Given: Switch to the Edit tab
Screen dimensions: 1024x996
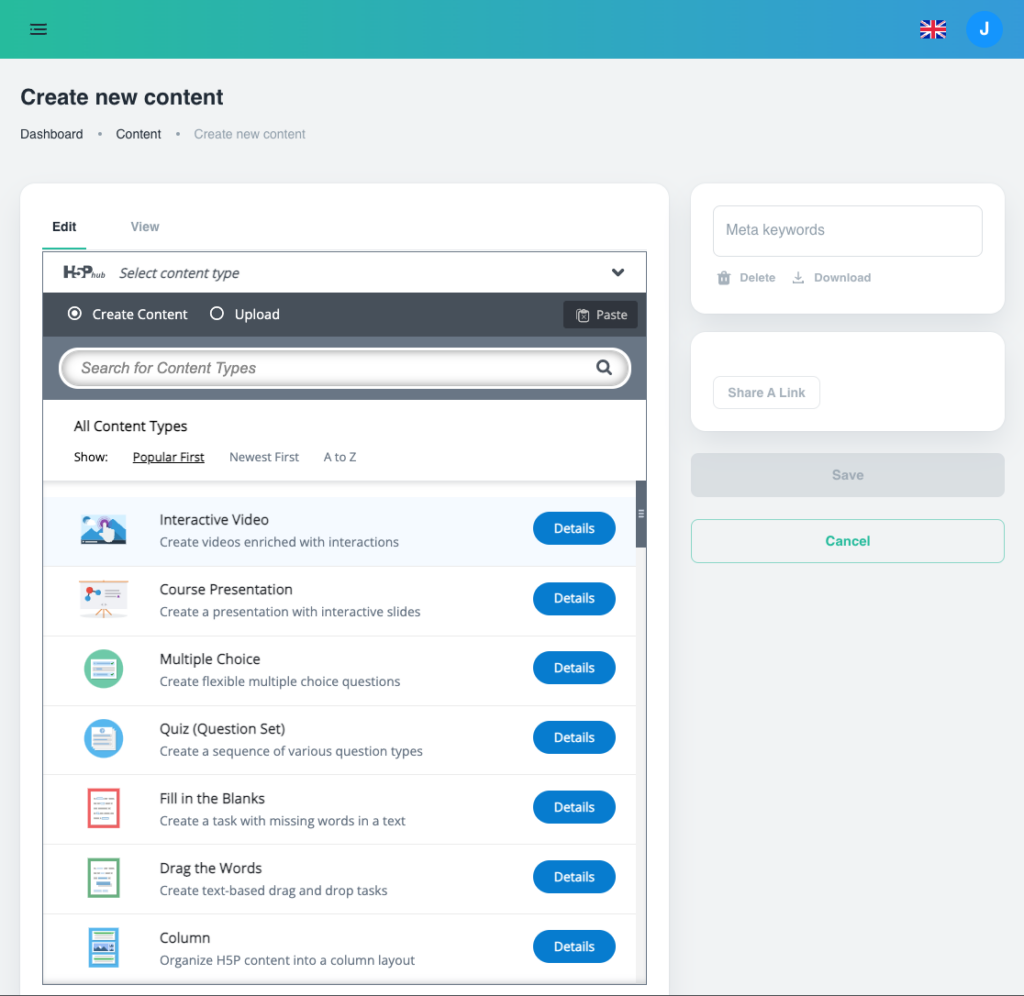Looking at the screenshot, I should click(64, 227).
